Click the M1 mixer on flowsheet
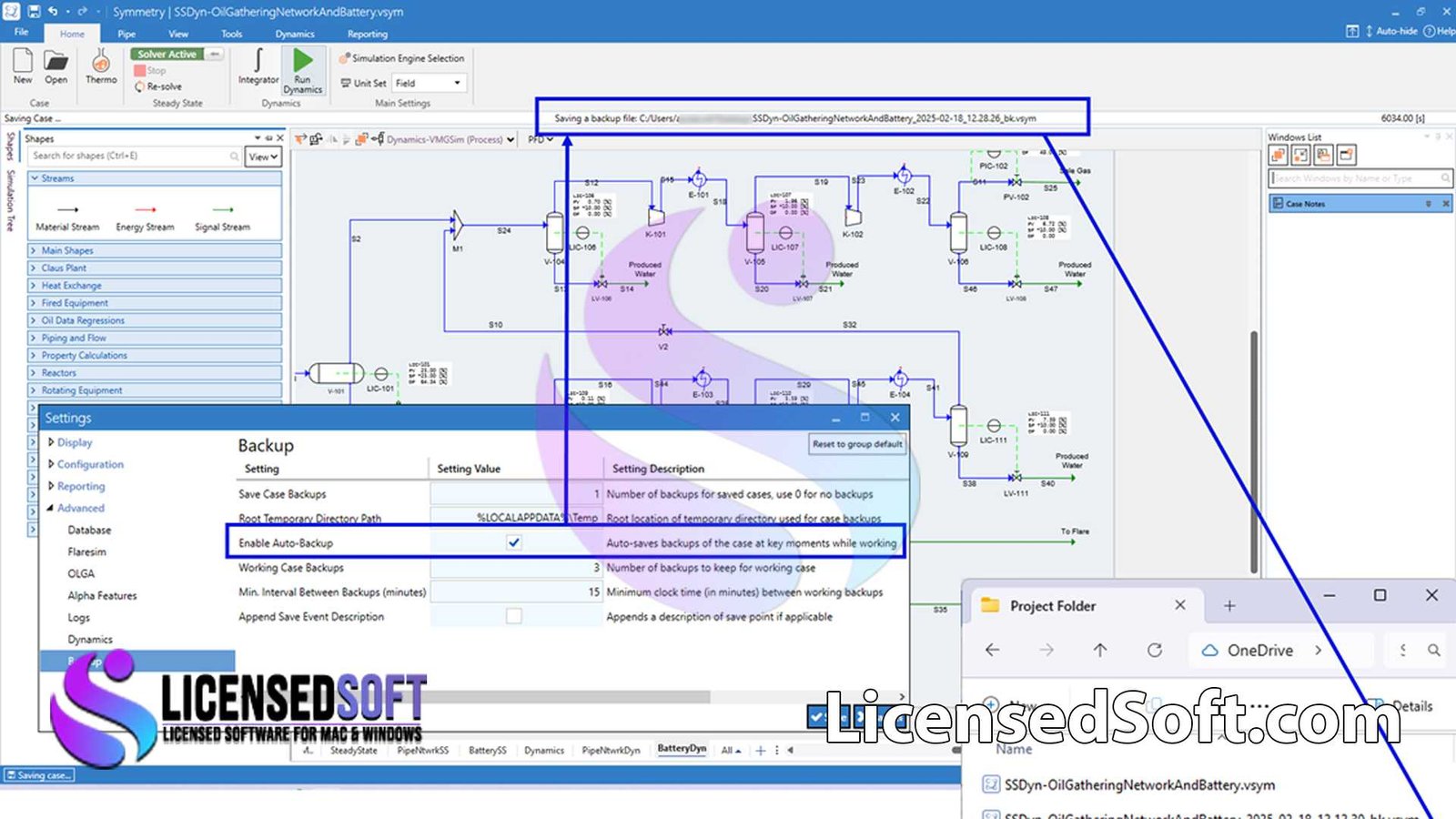This screenshot has width=1456, height=819. tap(458, 224)
